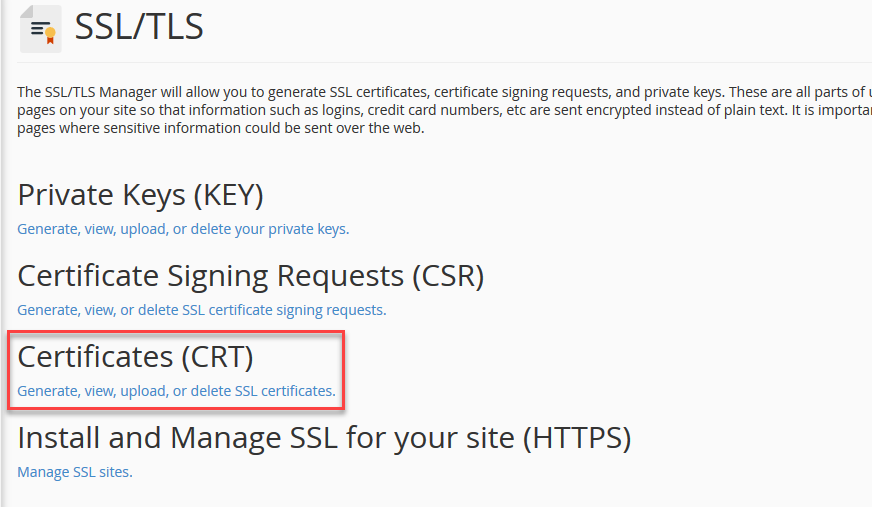Viewport: 872px width, 507px height.
Task: Click the gold ribbon badge on the icon
Action: tap(50, 33)
